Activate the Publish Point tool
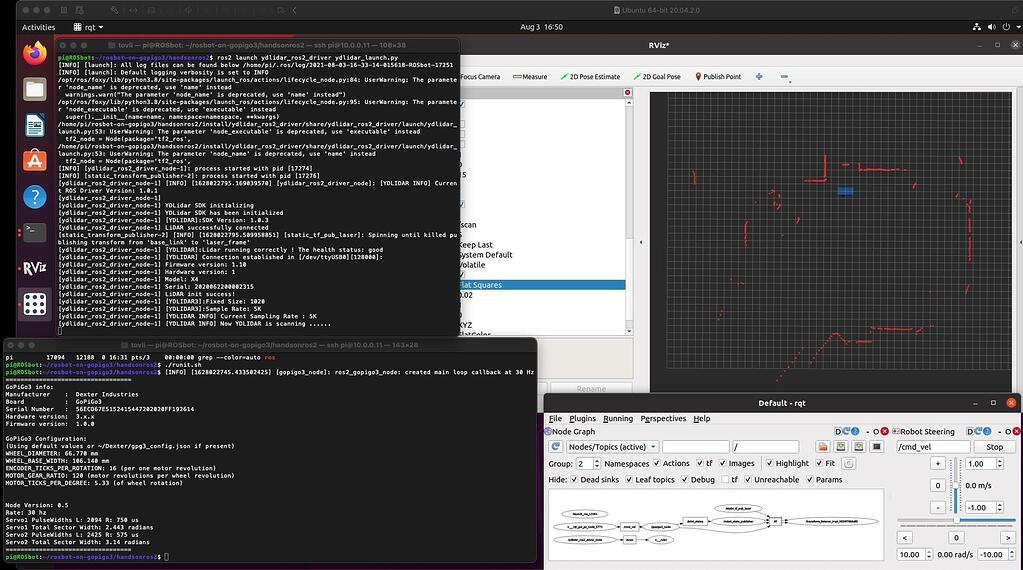This screenshot has height=570, width=1023. pos(716,76)
